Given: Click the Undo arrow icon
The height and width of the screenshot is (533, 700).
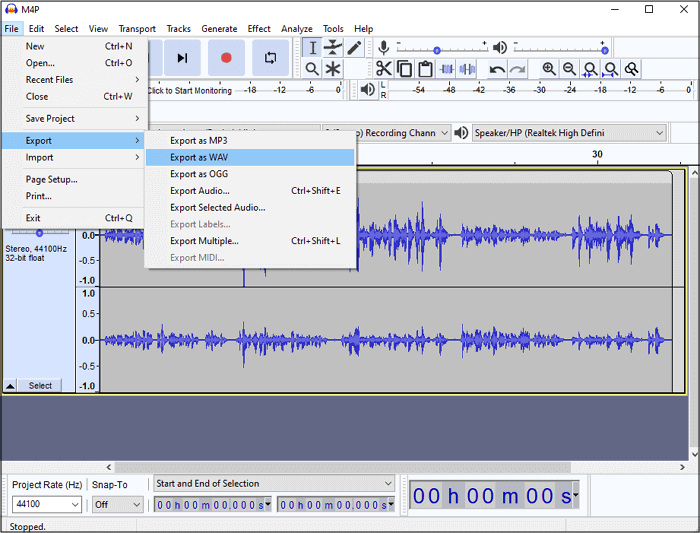Looking at the screenshot, I should click(497, 69).
